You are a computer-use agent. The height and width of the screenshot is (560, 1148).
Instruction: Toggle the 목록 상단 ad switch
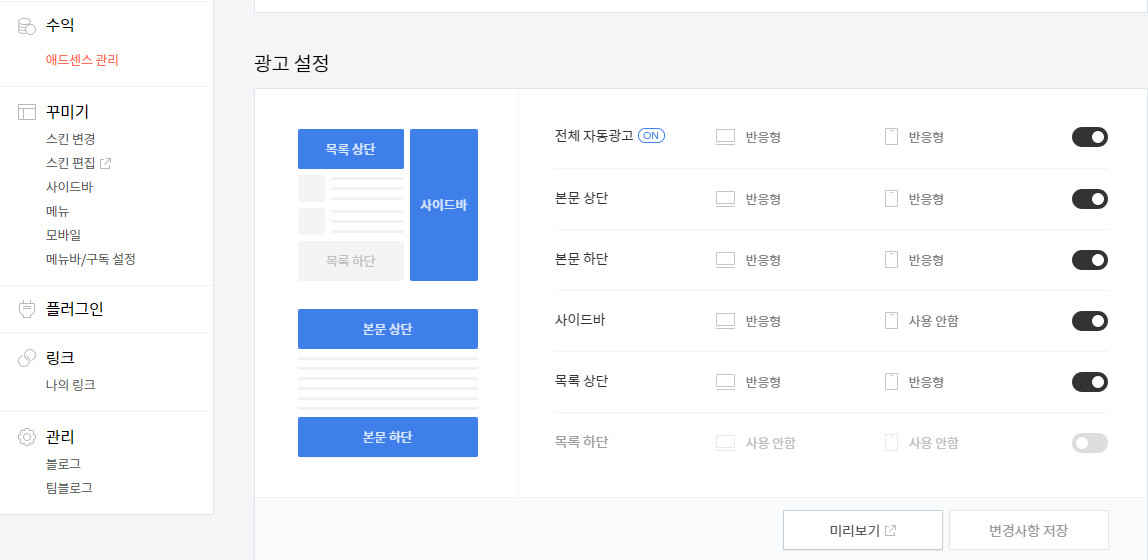(x=1089, y=381)
